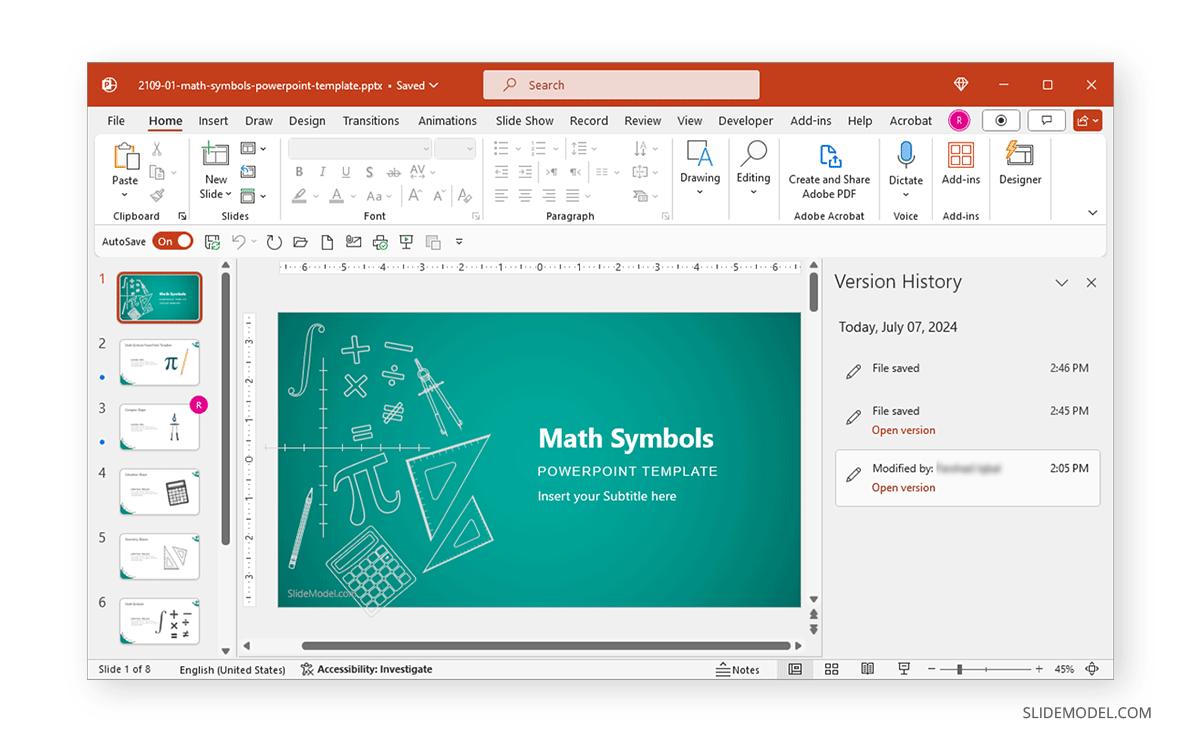Collapse the ribbon with the chevron
This screenshot has width=1200, height=743.
(1092, 213)
